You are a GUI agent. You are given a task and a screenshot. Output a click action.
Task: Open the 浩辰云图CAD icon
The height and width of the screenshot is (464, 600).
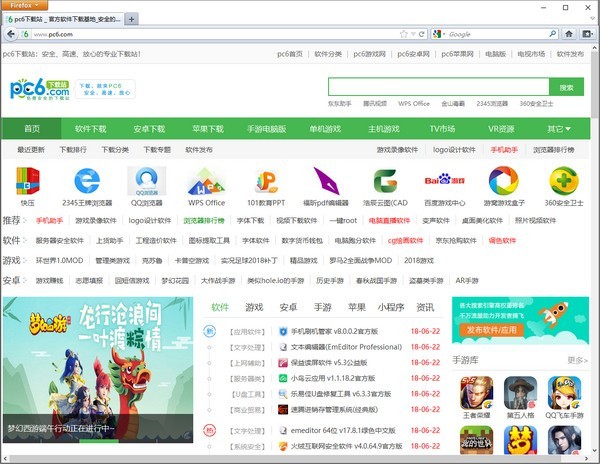coord(385,181)
